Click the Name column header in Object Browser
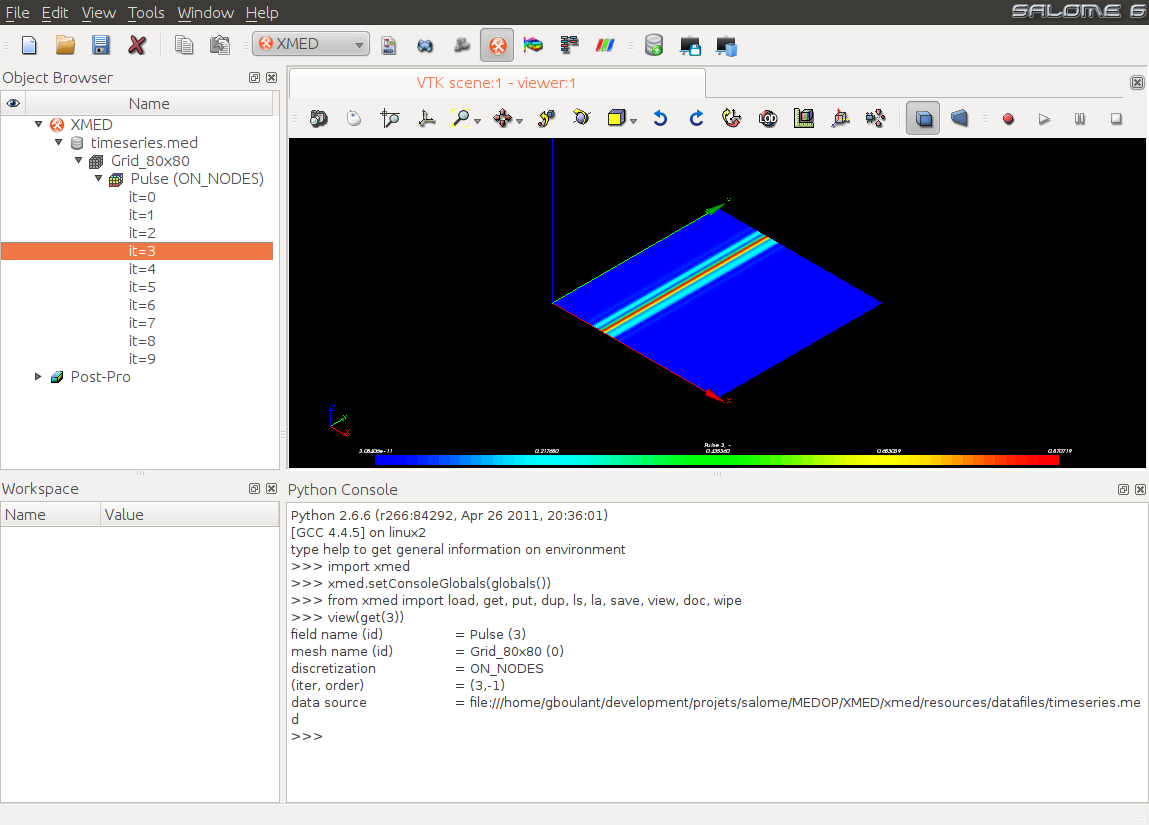 (x=149, y=103)
